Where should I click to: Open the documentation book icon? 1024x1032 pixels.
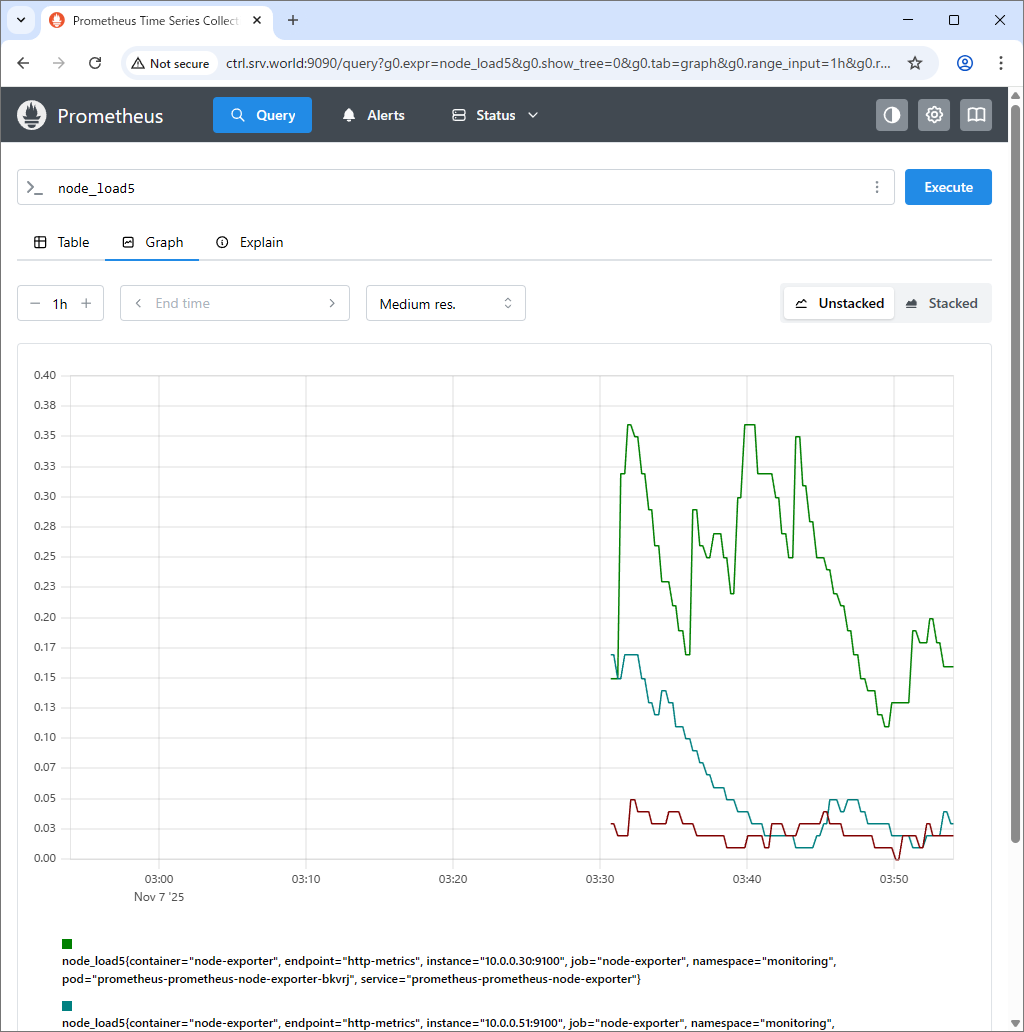[976, 115]
